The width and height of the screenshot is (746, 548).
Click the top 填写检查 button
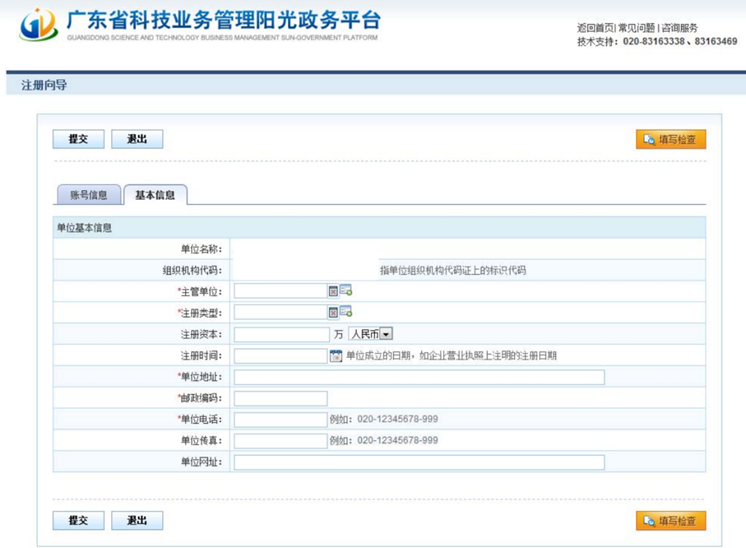pos(670,139)
